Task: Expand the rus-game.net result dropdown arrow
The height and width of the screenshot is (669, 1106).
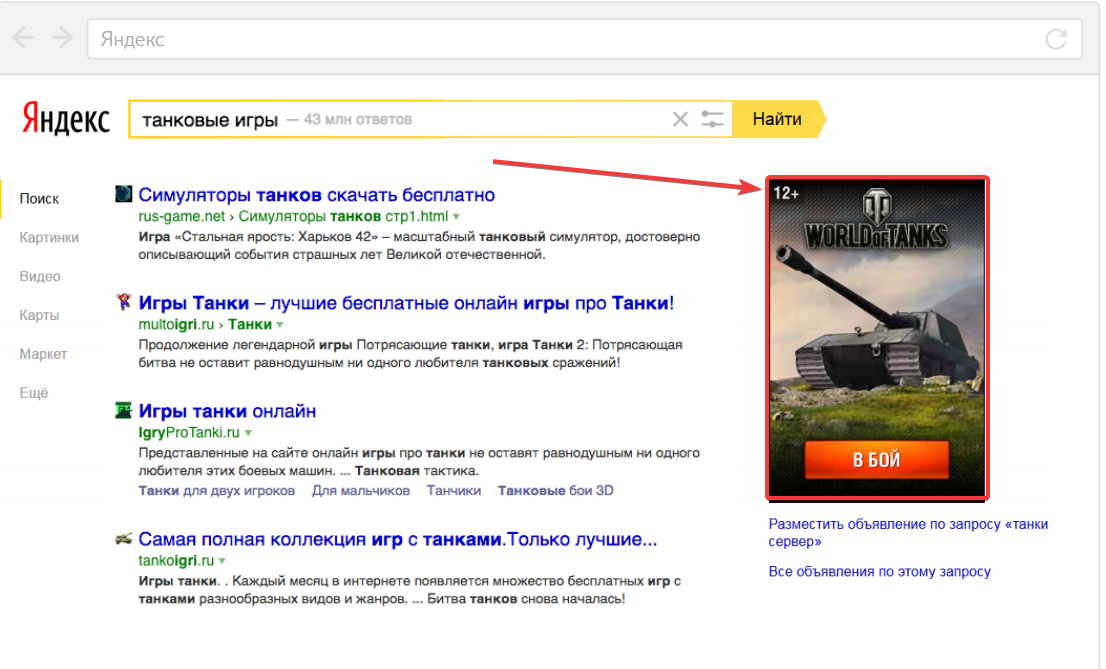Action: pyautogui.click(x=456, y=217)
